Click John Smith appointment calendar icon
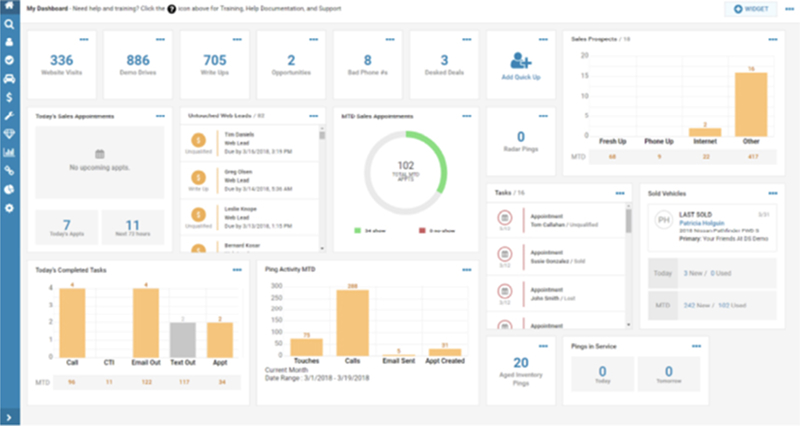The image size is (800, 426). 505,291
